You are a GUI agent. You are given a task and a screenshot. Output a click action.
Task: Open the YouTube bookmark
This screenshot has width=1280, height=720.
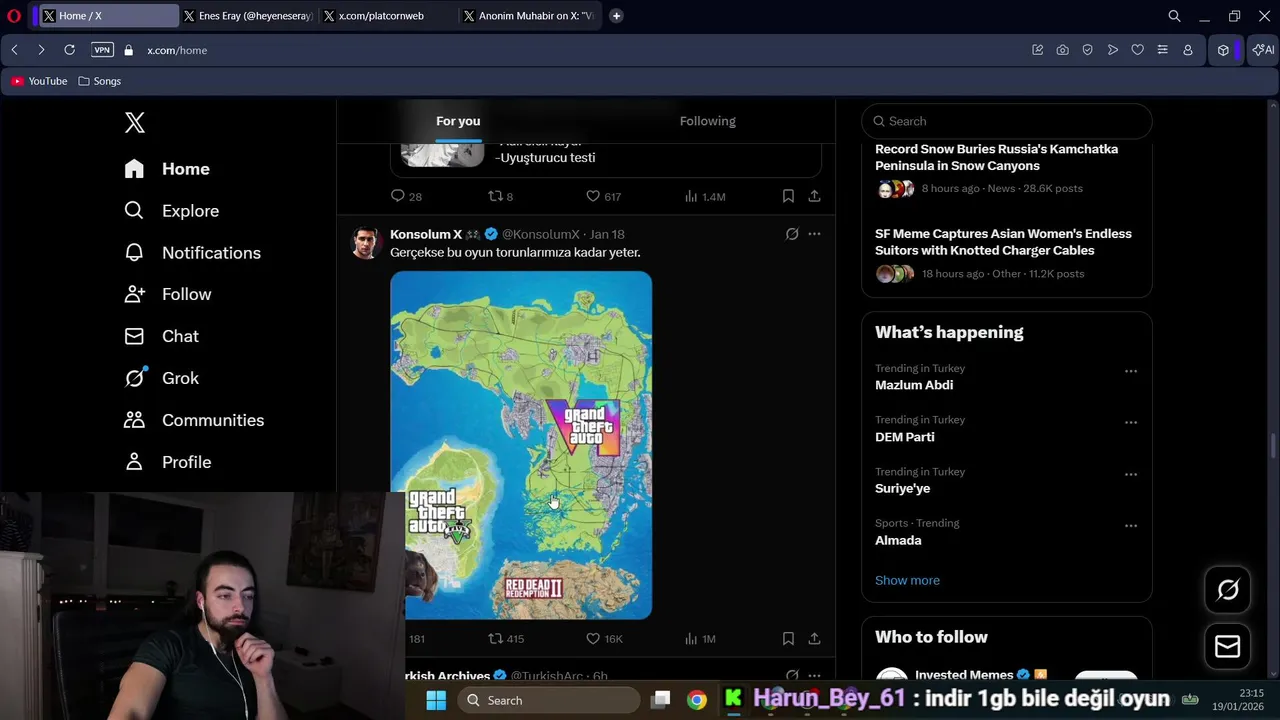click(x=40, y=81)
